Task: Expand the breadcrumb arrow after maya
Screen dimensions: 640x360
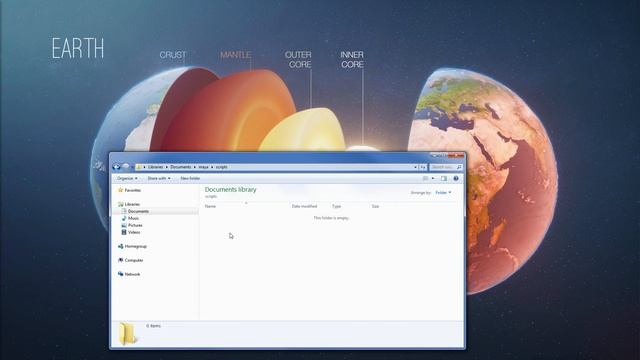Action: point(212,167)
